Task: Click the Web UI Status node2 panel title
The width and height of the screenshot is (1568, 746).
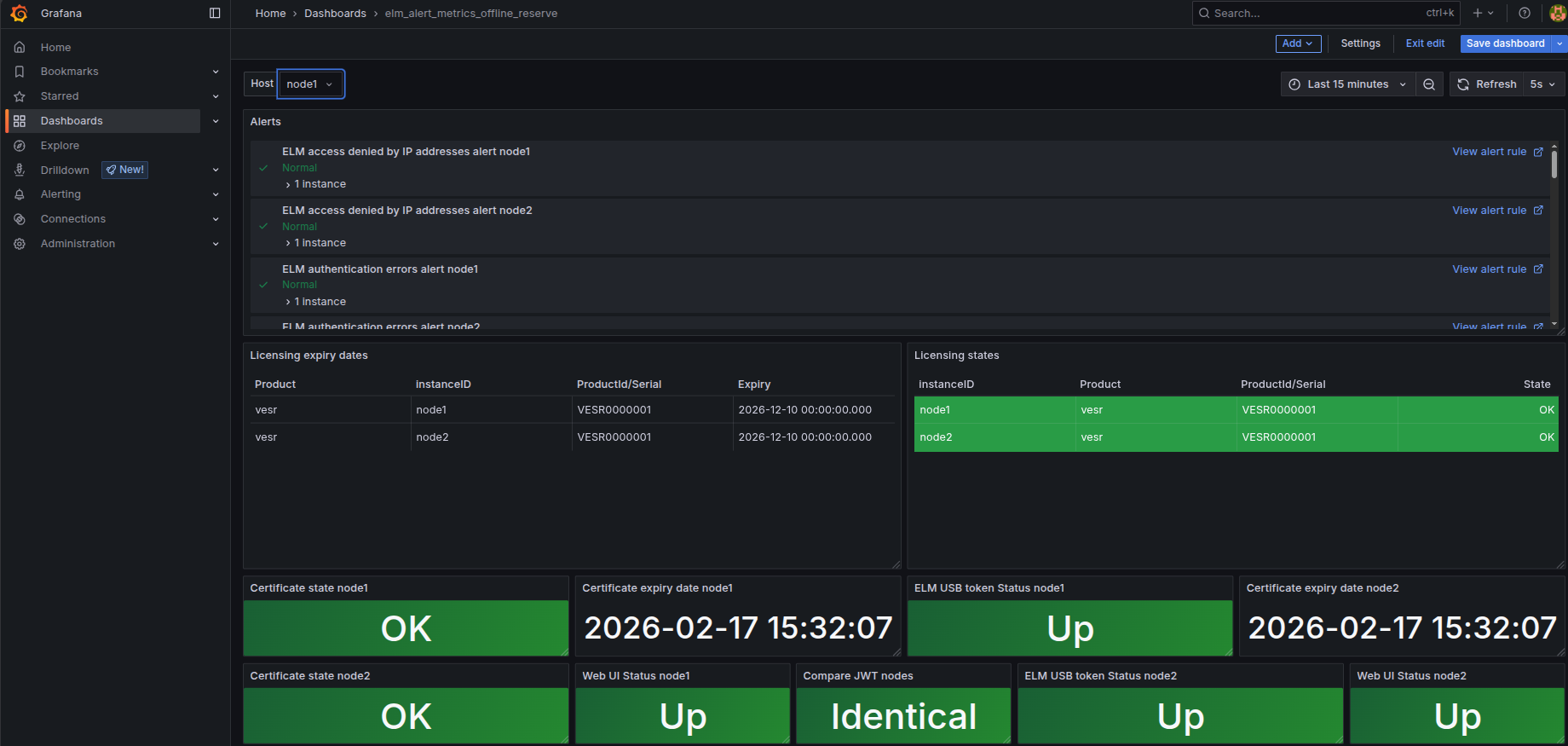Action: [1411, 676]
